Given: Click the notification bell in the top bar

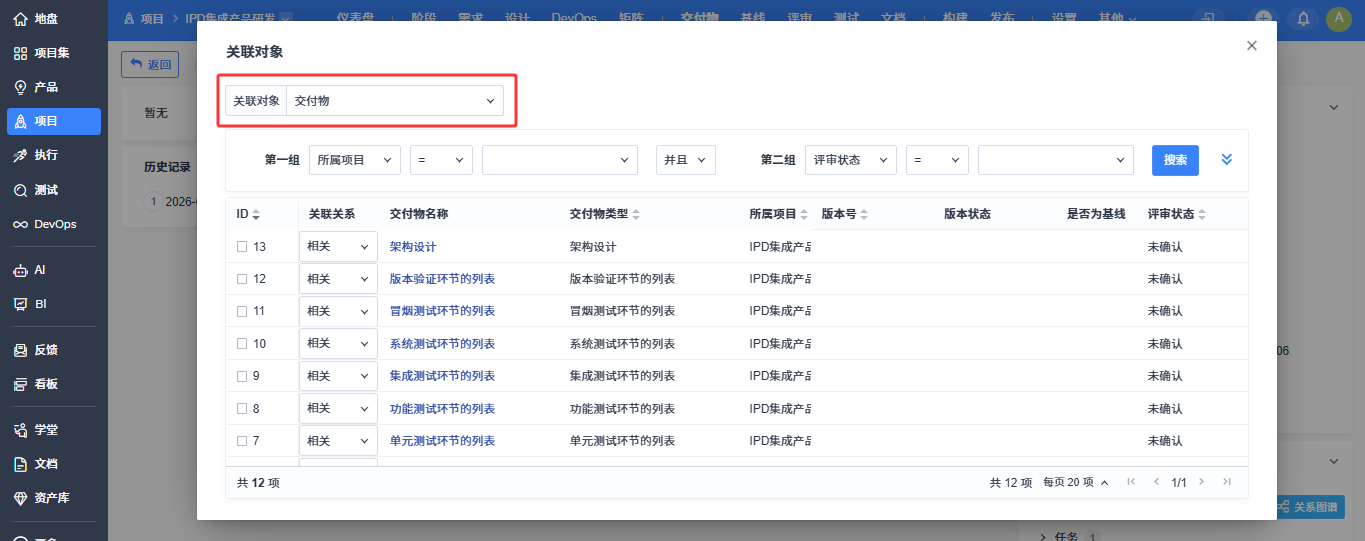Looking at the screenshot, I should pos(1303,18).
